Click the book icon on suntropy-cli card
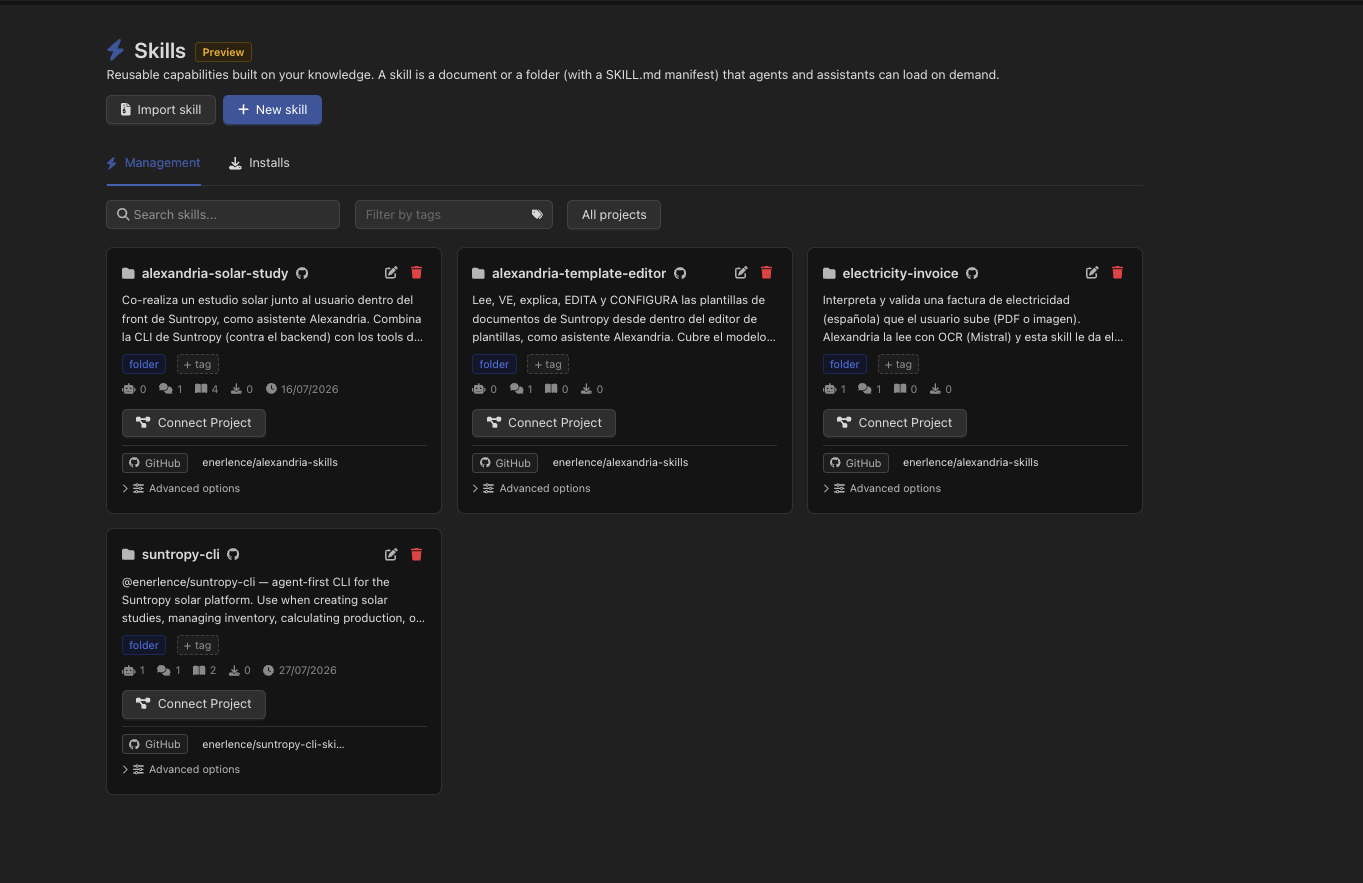Viewport: 1363px width, 883px height. coord(199,670)
